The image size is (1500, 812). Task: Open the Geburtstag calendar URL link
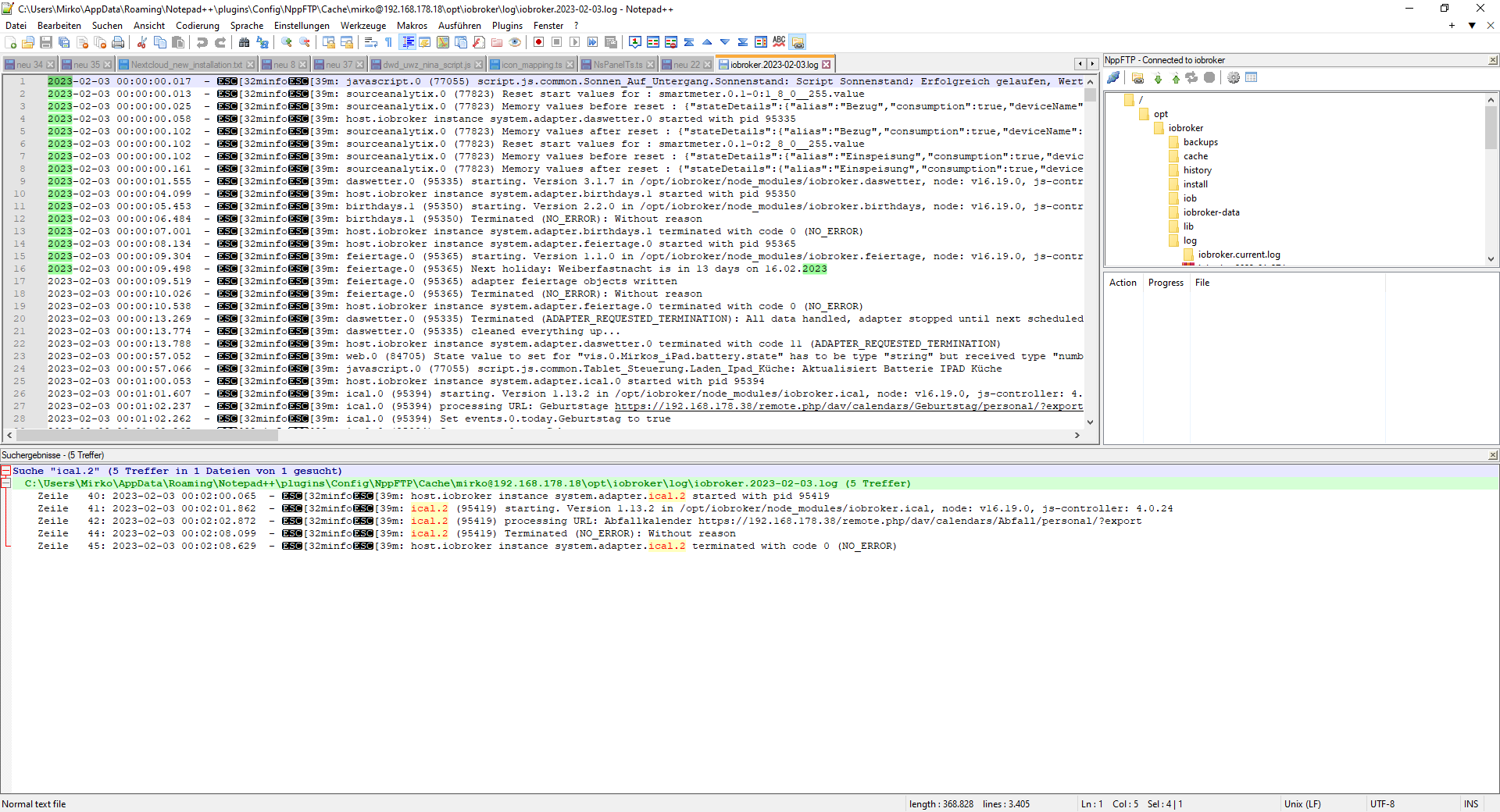(848, 406)
